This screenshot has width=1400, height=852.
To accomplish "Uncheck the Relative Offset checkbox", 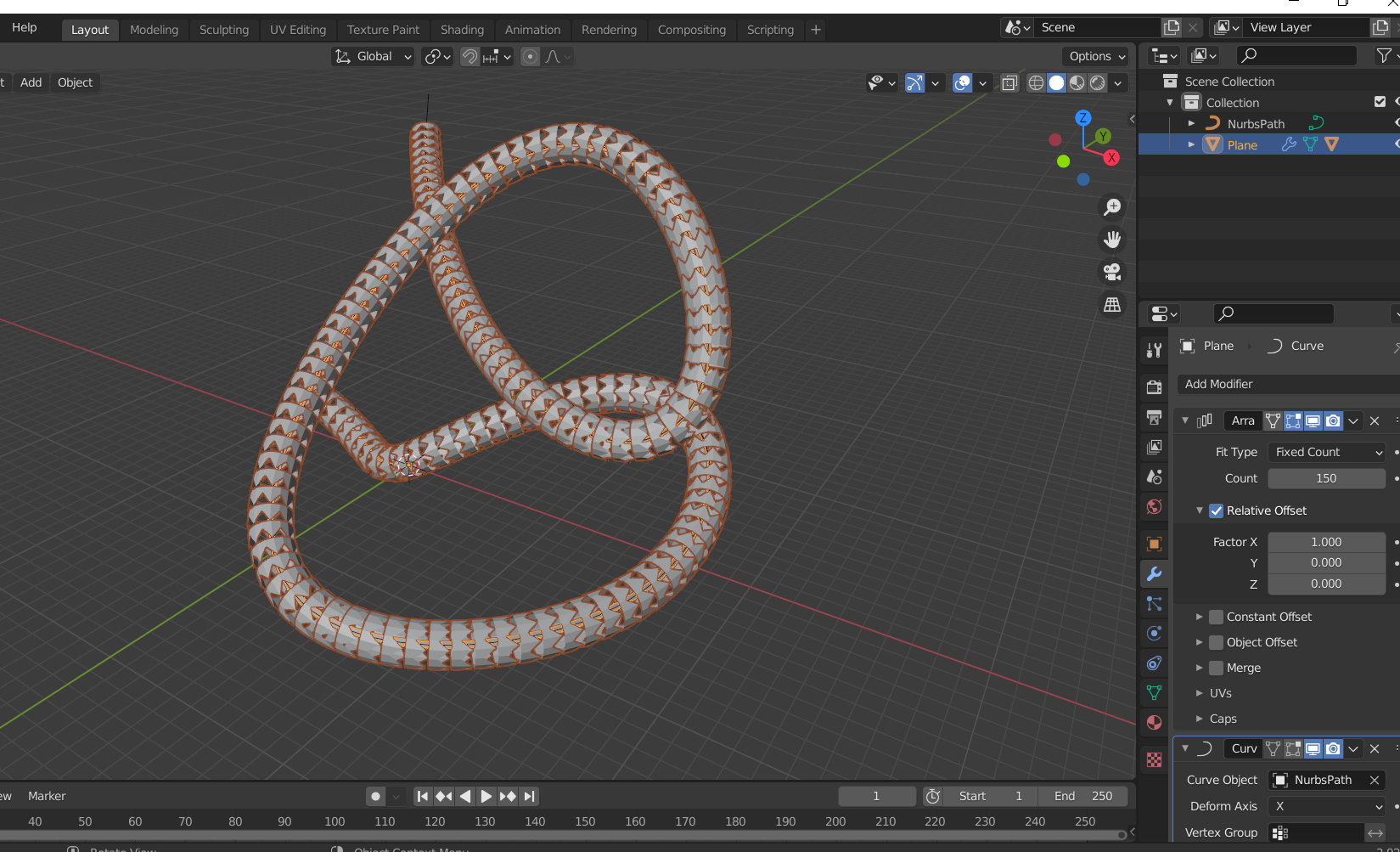I will (x=1216, y=511).
